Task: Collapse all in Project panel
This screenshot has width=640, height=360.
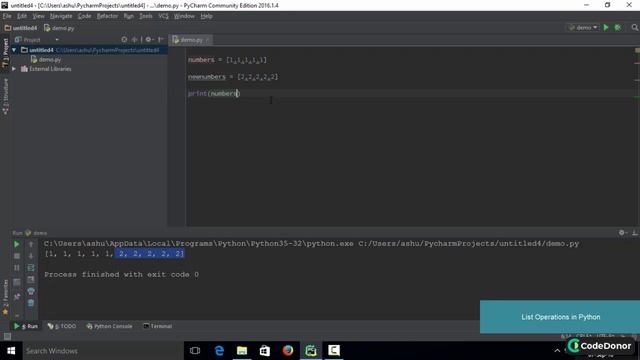Action: [134, 40]
